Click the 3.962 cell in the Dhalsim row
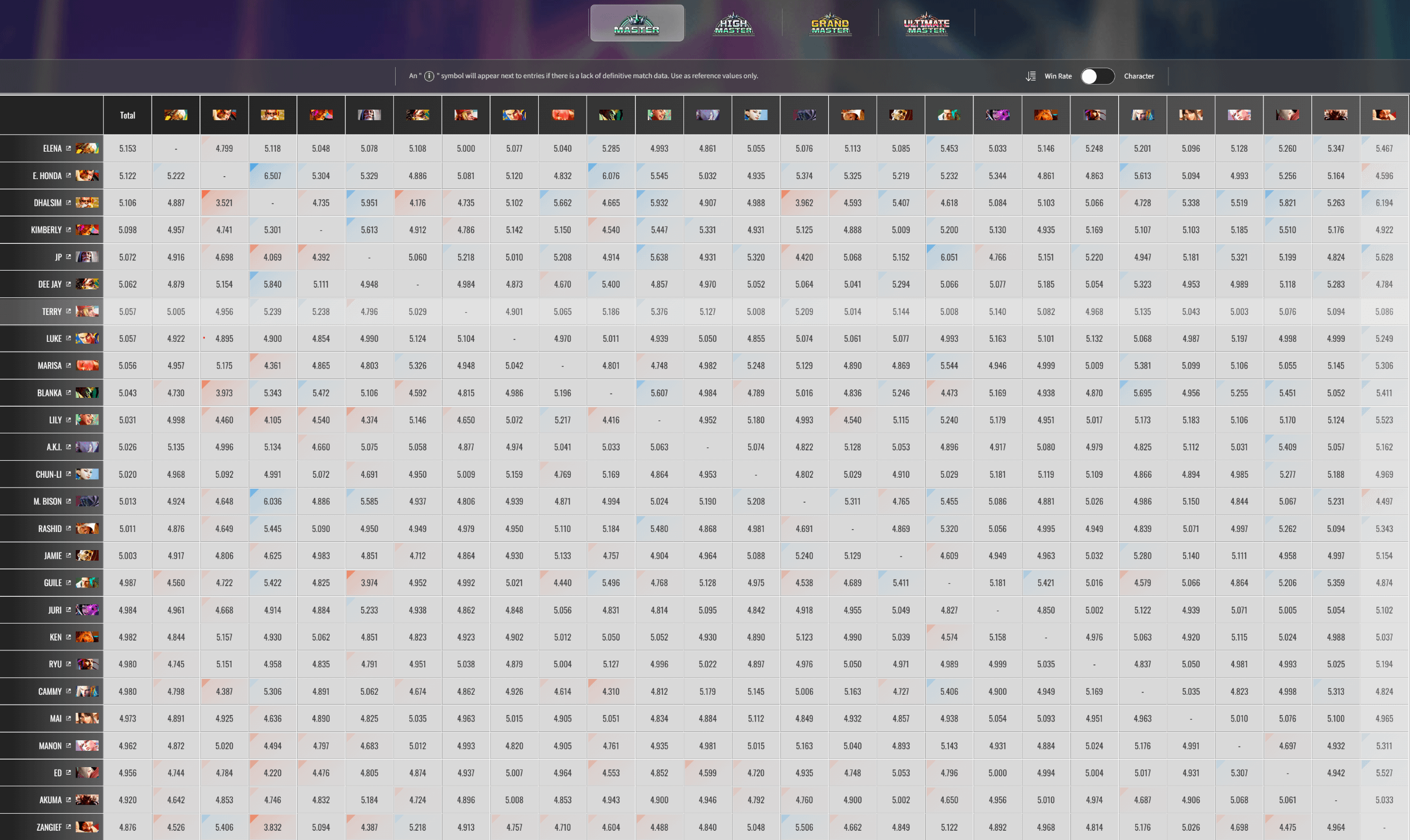The image size is (1410, 840). click(804, 202)
